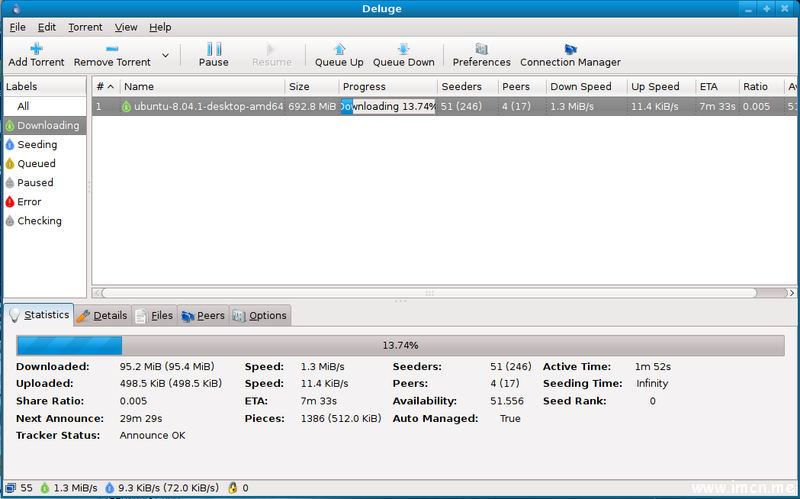Switch to the Files tab
This screenshot has height=499, width=800.
[155, 316]
